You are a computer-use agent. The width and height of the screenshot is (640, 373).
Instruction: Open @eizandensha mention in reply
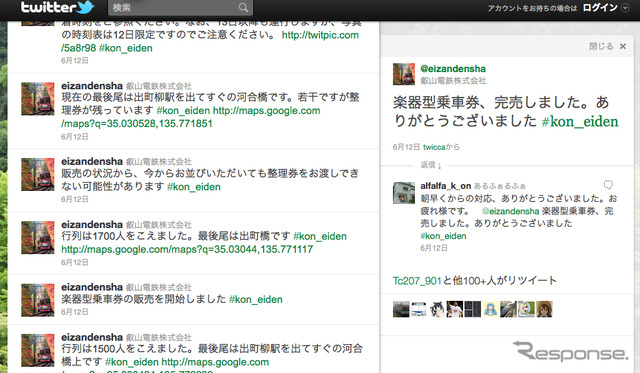coord(511,211)
